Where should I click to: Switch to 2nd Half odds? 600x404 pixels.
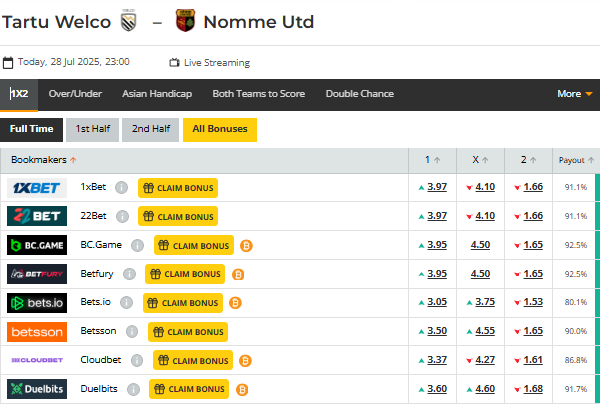(x=152, y=129)
